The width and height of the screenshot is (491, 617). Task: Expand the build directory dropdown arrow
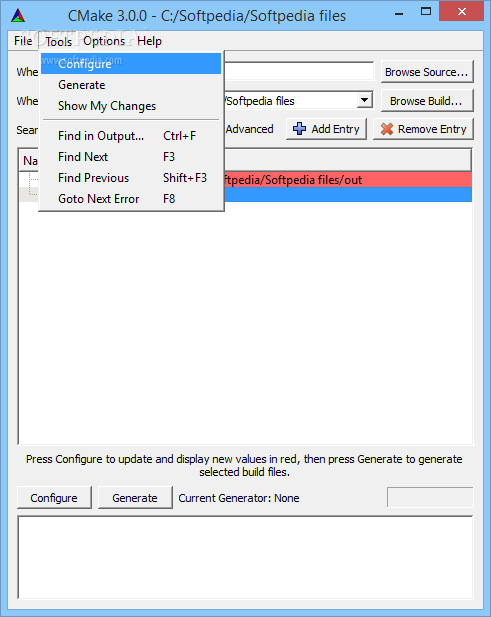(365, 100)
